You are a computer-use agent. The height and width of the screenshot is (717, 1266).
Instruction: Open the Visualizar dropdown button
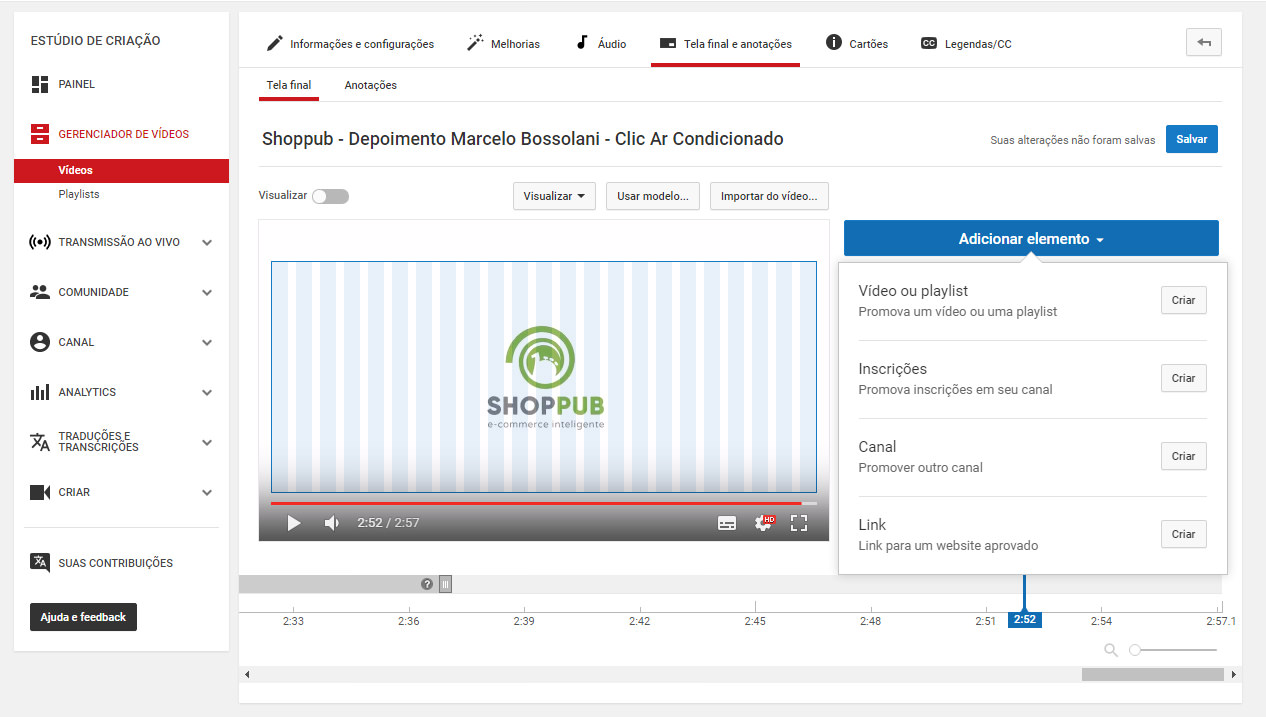(x=554, y=196)
